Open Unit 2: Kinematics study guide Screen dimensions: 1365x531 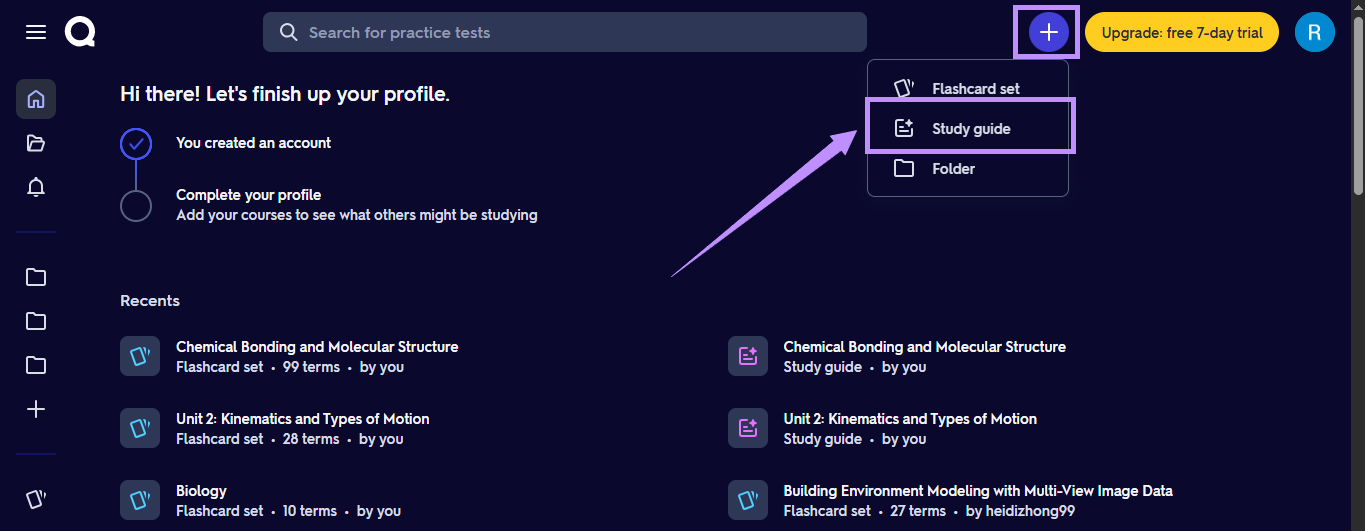910,428
